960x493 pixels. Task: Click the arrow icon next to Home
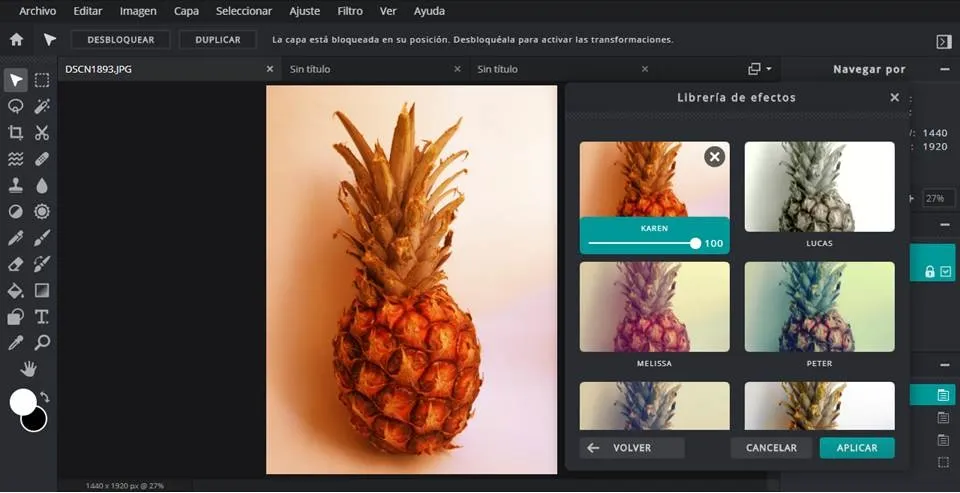click(x=50, y=40)
